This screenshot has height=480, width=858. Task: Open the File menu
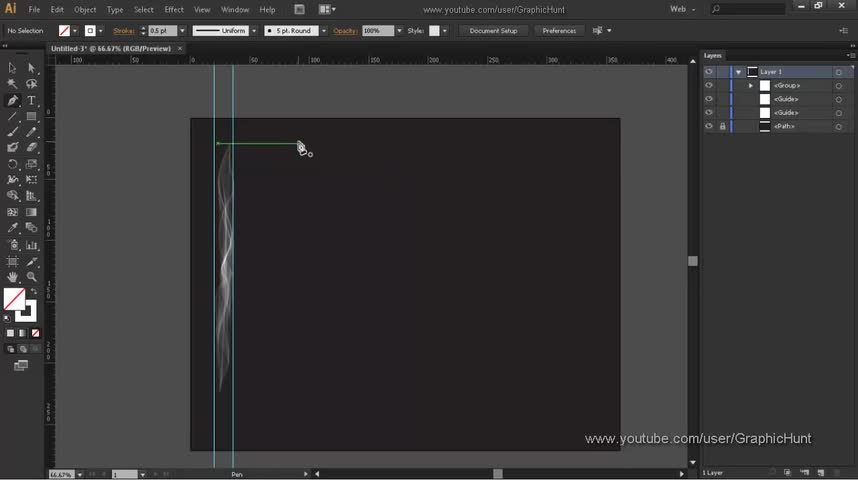tap(34, 10)
